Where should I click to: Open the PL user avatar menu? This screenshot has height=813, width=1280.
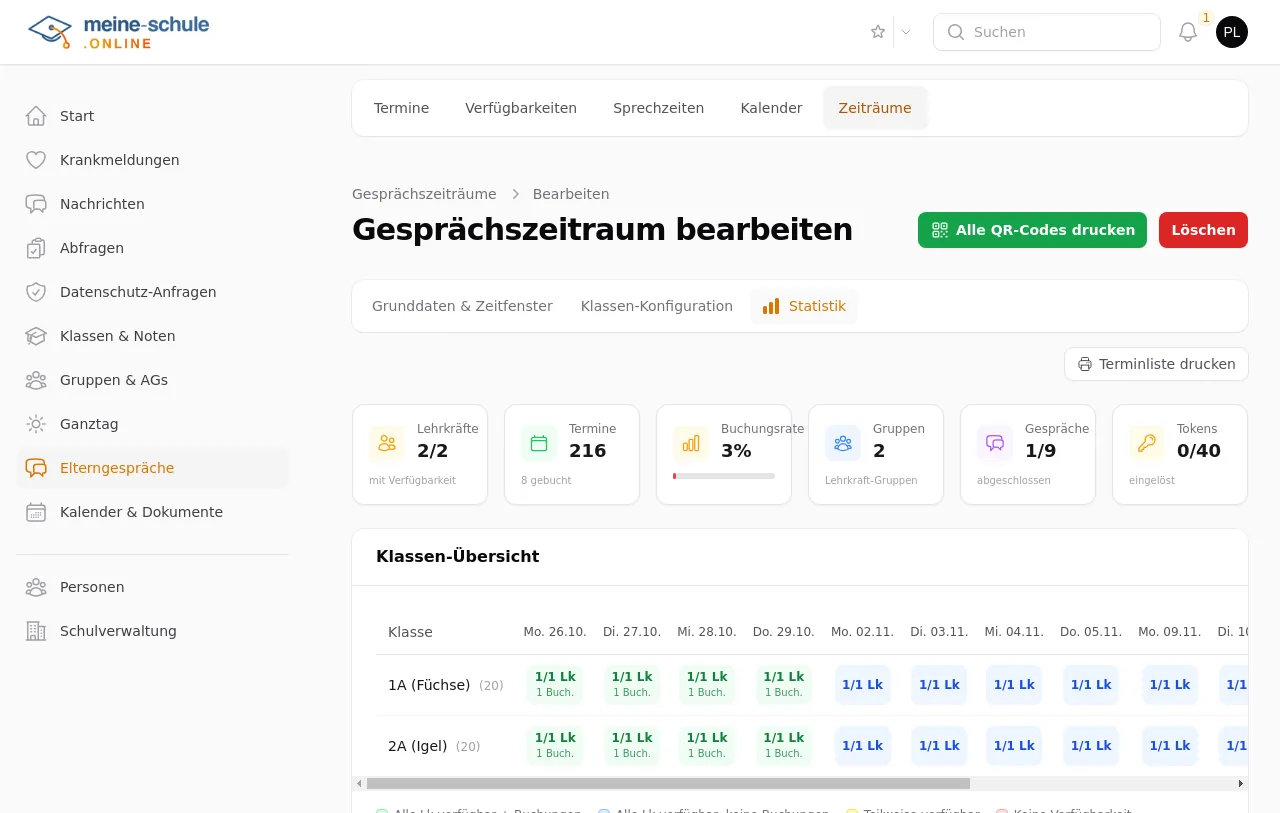[1232, 32]
